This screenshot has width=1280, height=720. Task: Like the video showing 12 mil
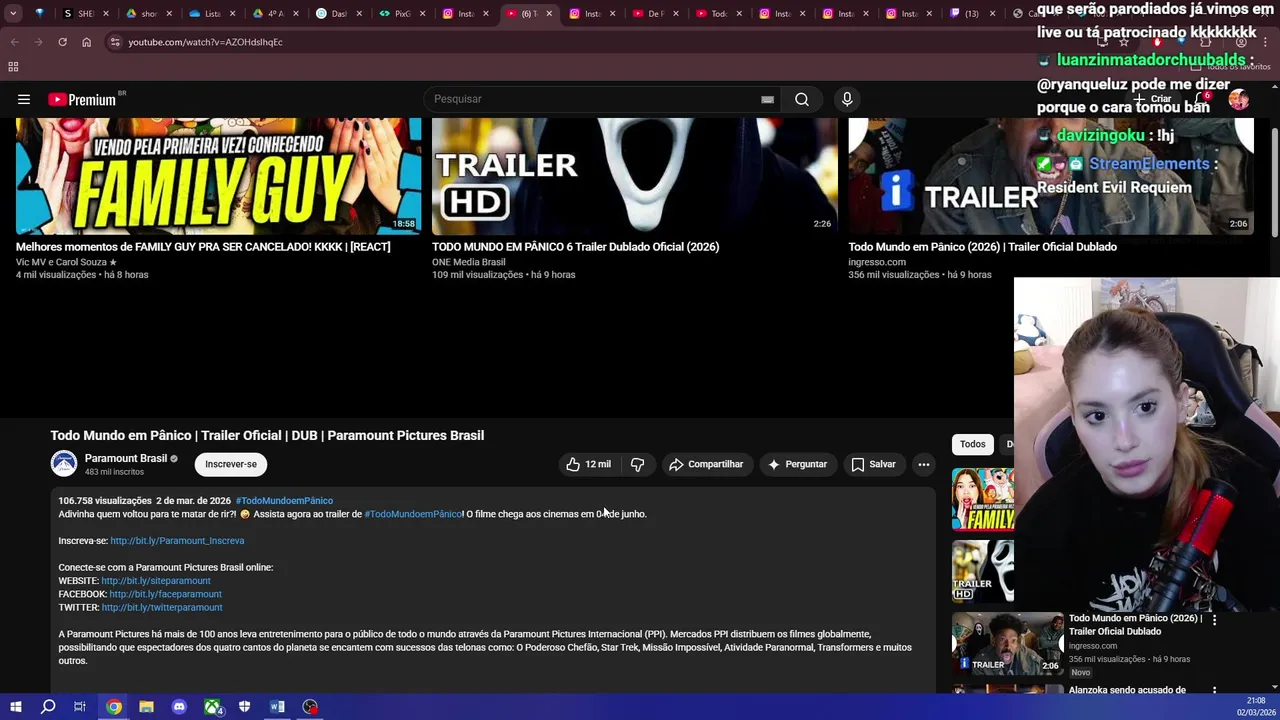coord(588,464)
